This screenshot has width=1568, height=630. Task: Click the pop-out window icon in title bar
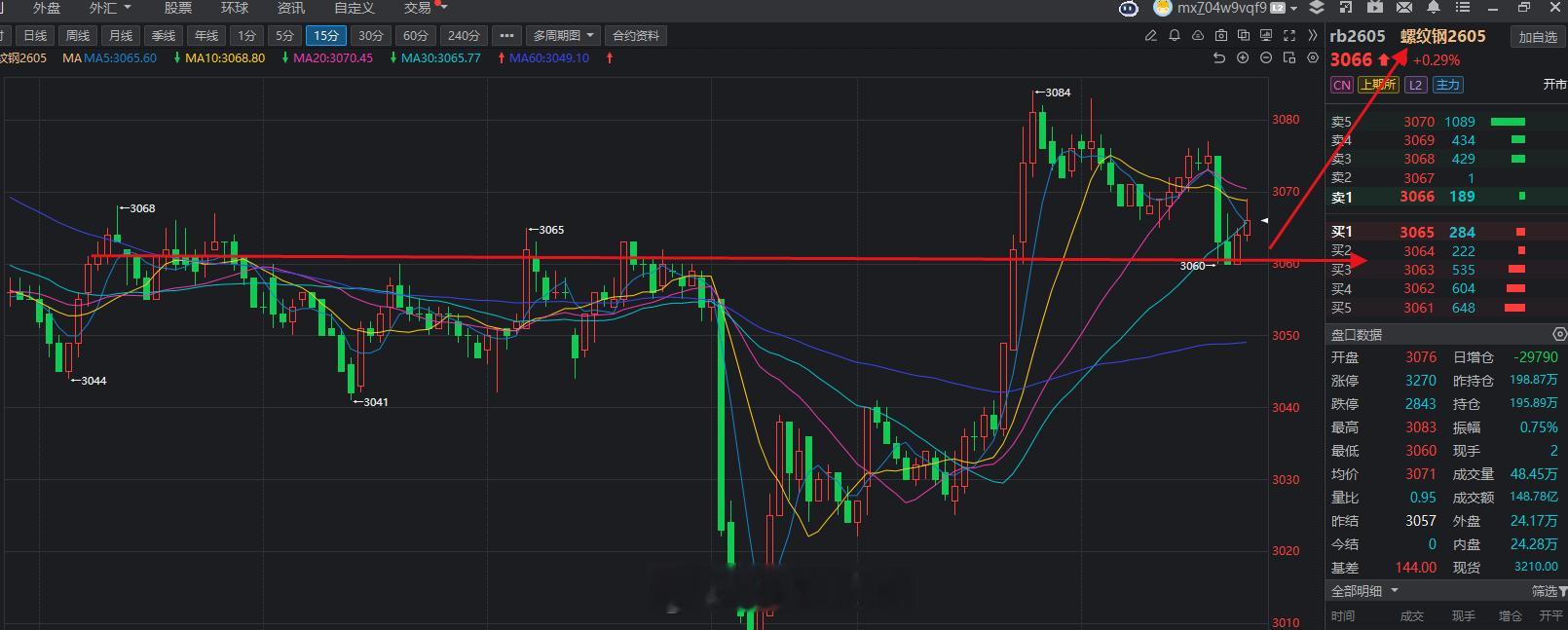(x=1346, y=7)
